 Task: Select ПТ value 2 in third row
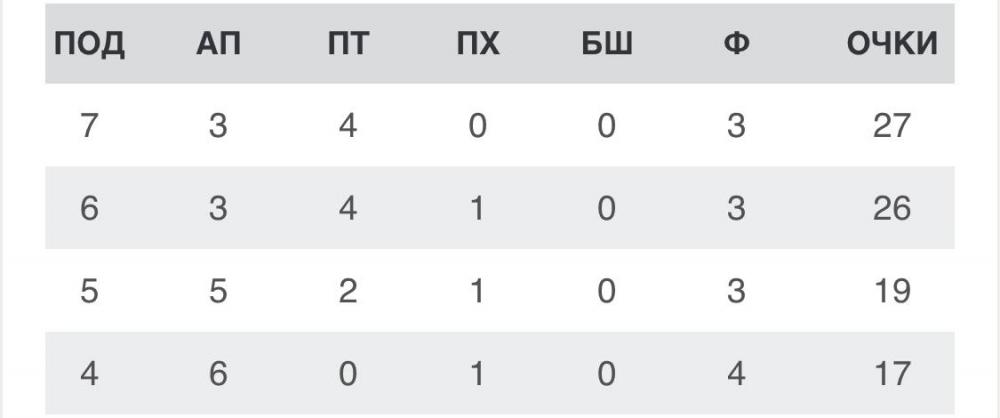click(348, 291)
